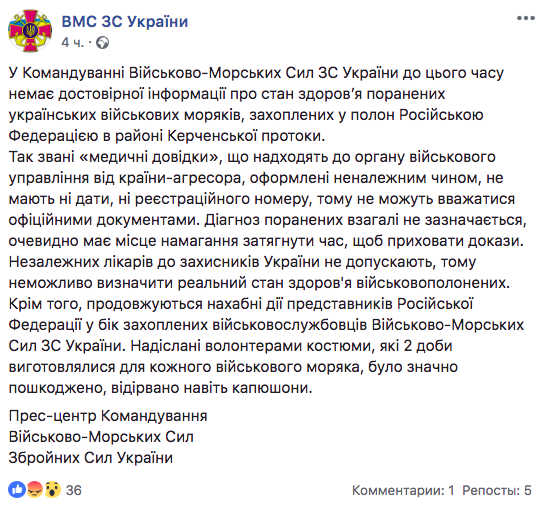Show the list of 36 reactions

[x=74, y=490]
